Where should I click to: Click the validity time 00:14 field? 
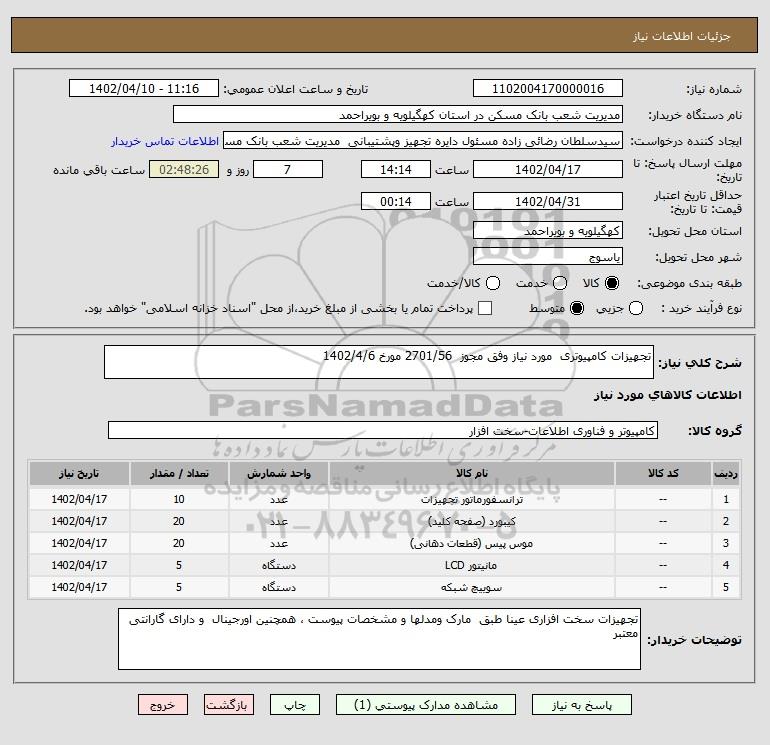pyautogui.click(x=396, y=201)
